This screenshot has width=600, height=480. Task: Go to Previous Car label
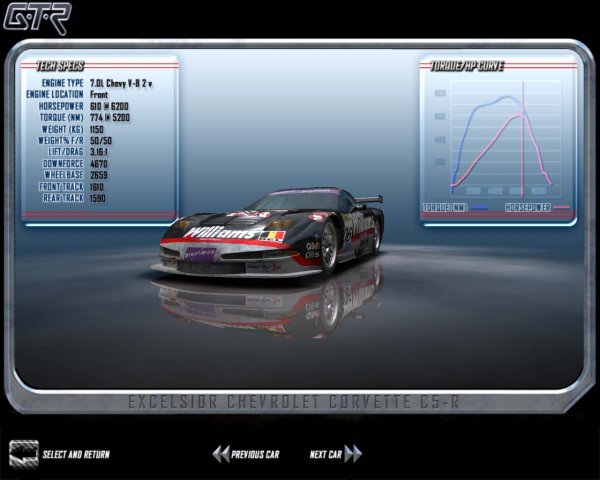(255, 455)
